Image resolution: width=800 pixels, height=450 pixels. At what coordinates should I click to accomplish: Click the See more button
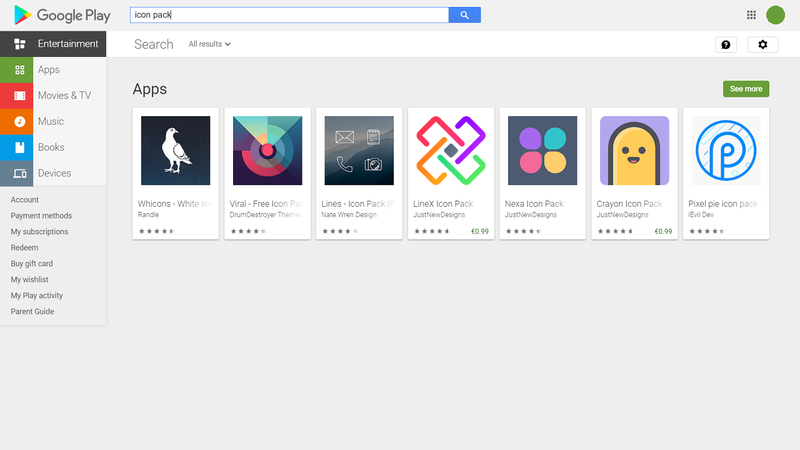click(x=746, y=89)
